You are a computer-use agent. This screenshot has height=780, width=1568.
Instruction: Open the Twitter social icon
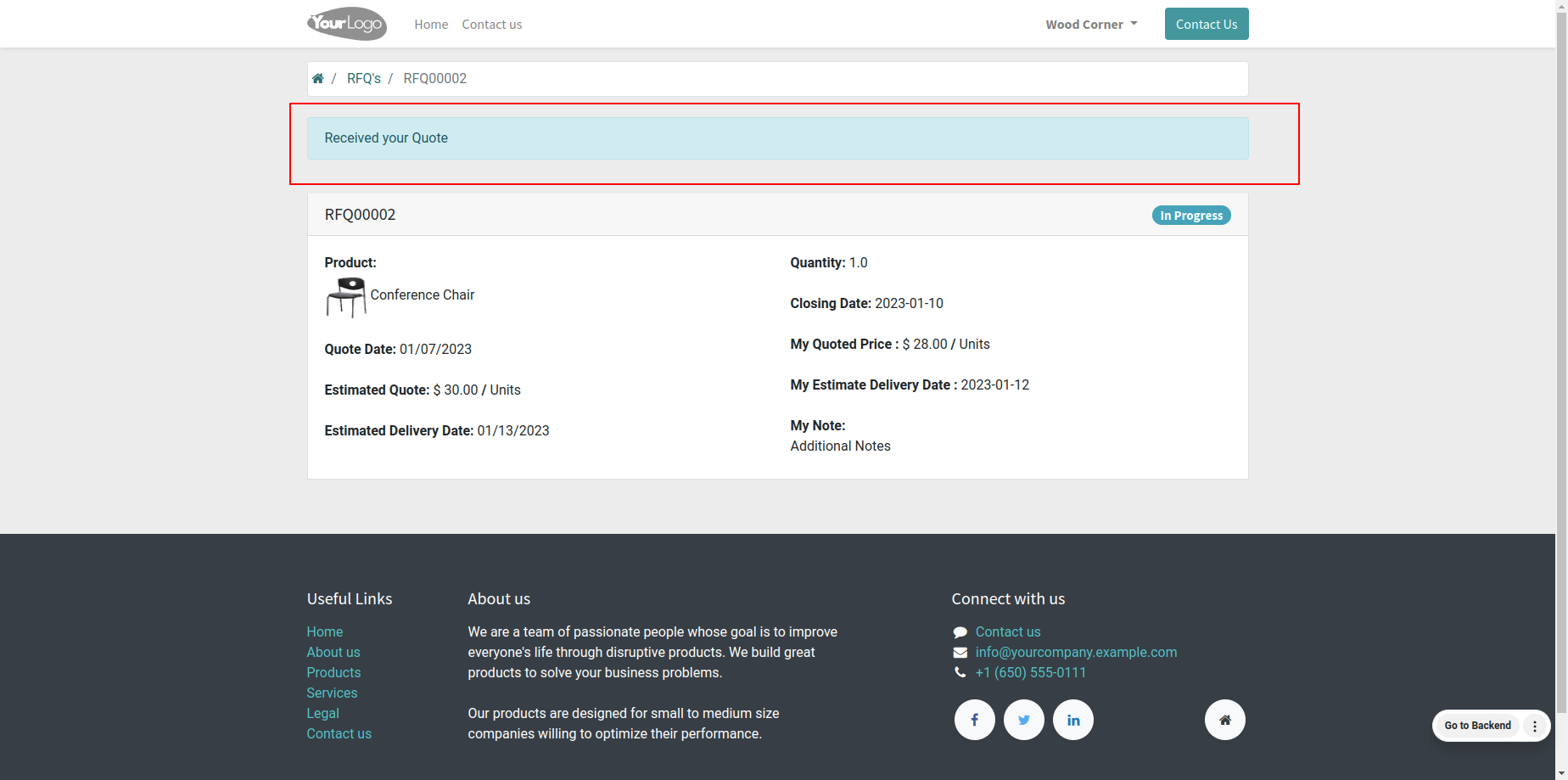point(1024,720)
